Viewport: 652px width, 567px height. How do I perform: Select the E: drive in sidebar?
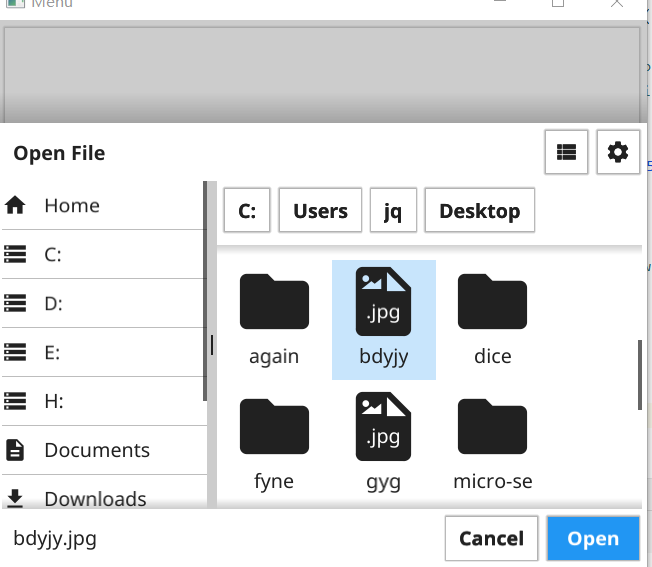53,352
